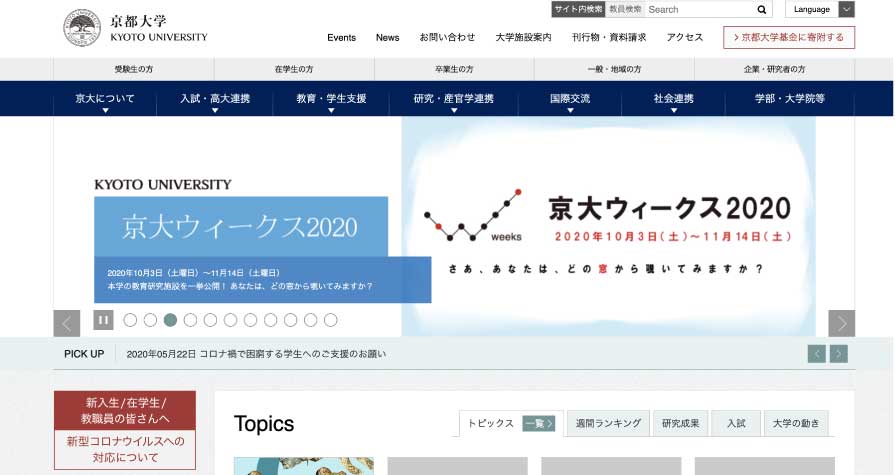This screenshot has width=895, height=475.
Task: Open the first Topics thumbnail image
Action: pos(304,466)
